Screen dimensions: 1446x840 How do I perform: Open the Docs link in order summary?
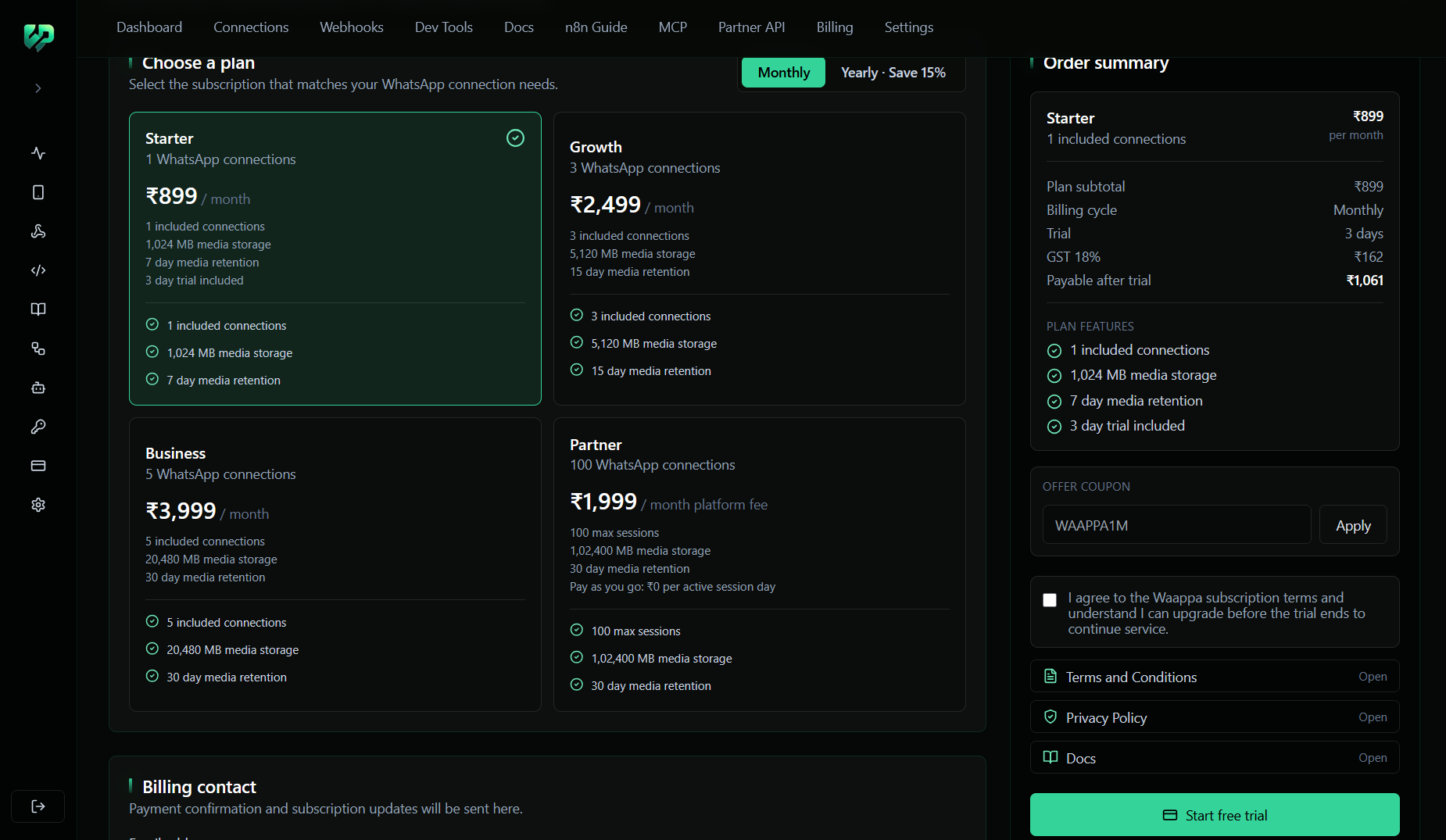coord(1215,758)
